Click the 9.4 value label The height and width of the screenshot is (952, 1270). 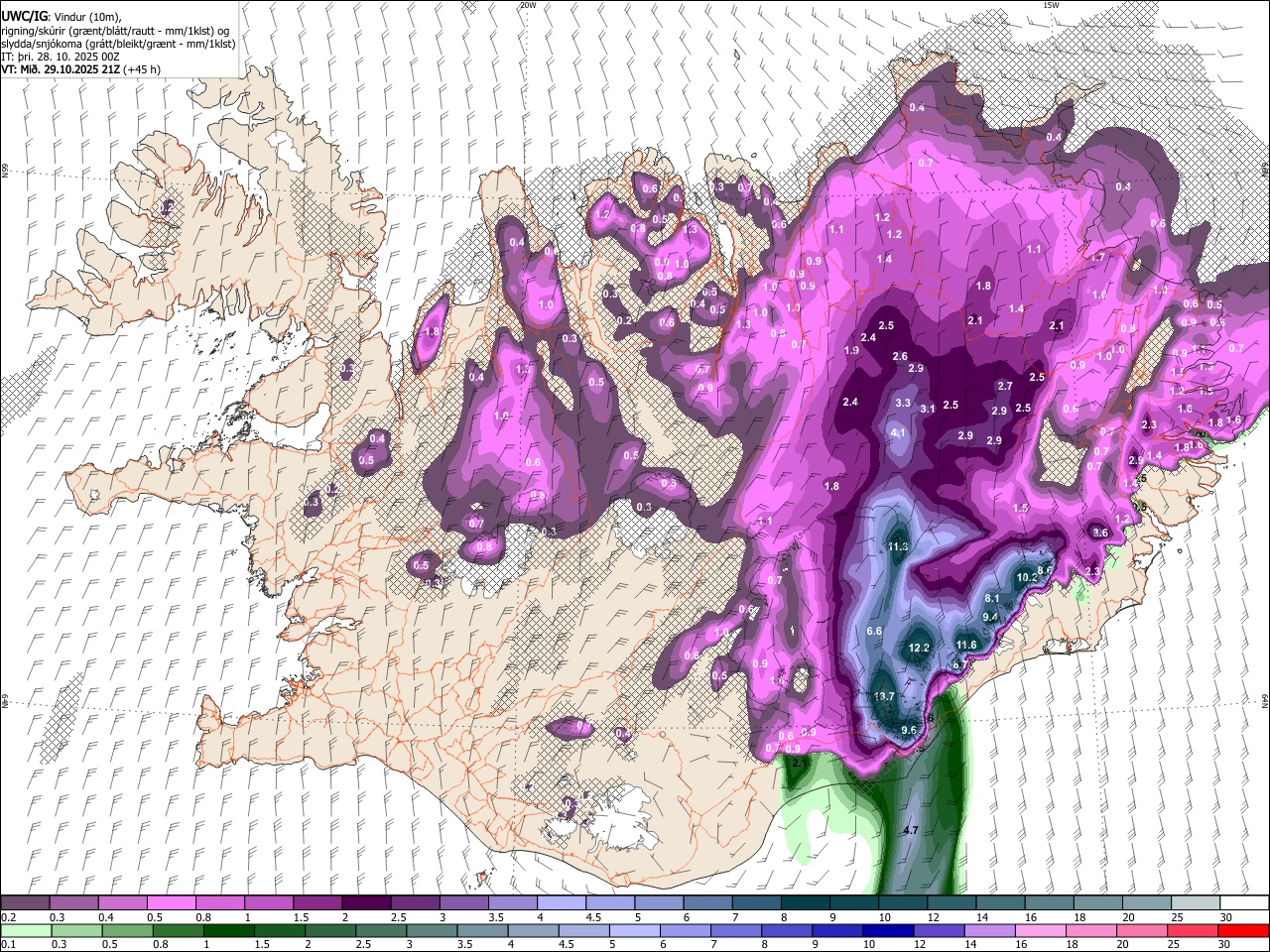coord(990,617)
